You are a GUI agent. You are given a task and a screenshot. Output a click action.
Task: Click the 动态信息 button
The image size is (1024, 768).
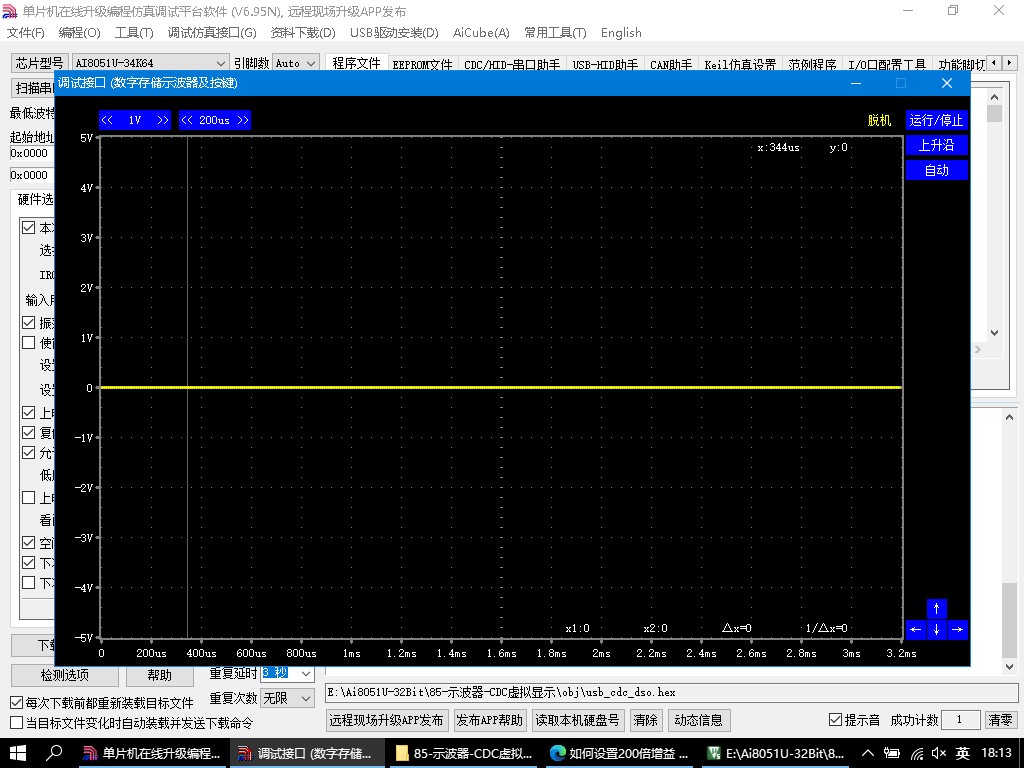click(x=699, y=720)
